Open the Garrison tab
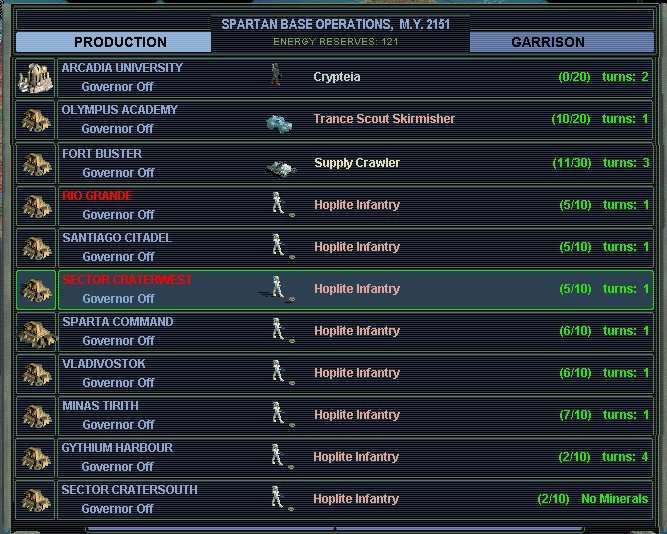 tap(547, 42)
